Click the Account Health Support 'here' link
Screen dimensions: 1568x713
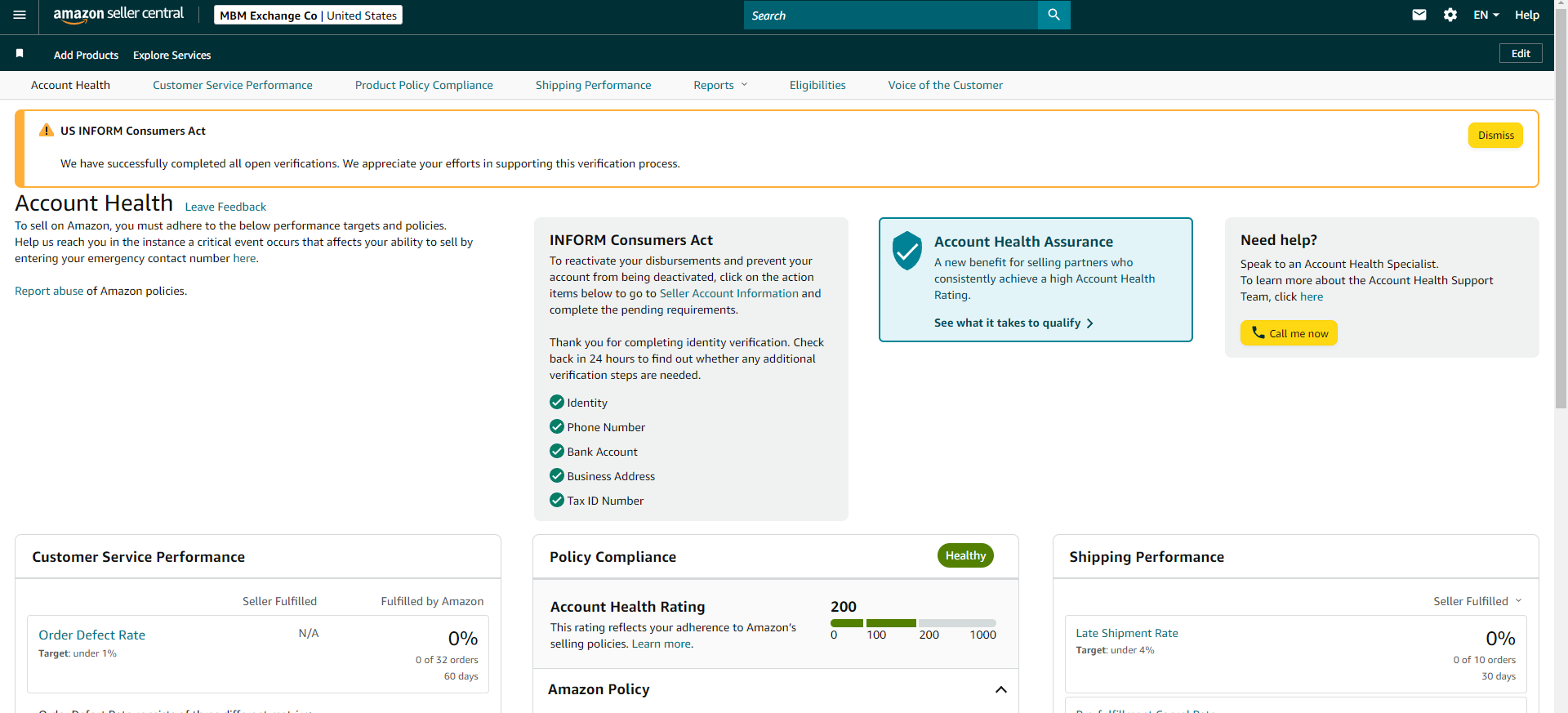(x=1312, y=296)
